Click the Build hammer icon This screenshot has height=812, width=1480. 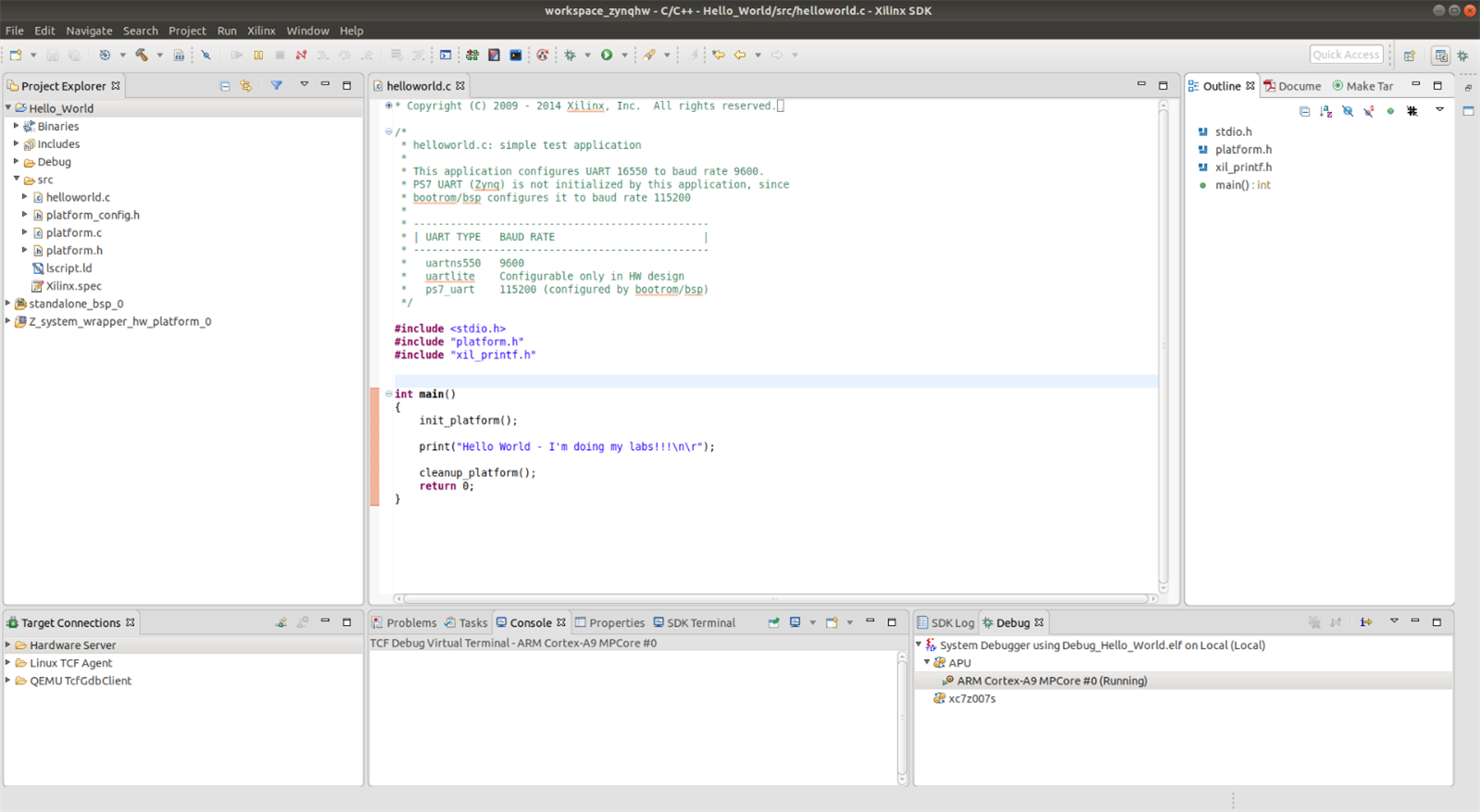(x=142, y=56)
